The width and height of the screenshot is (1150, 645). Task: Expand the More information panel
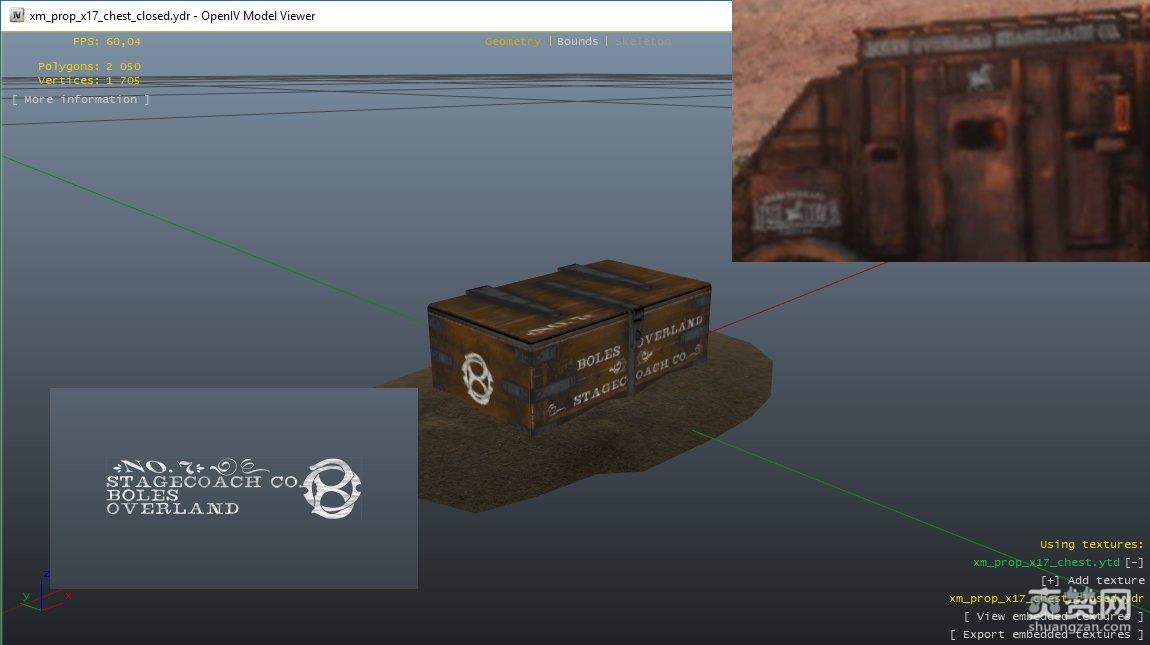[x=81, y=99]
